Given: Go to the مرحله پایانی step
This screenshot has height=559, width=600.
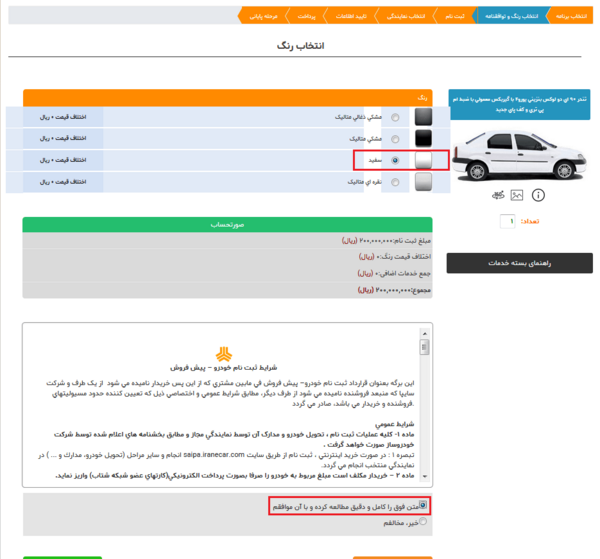Looking at the screenshot, I should click(263, 16).
